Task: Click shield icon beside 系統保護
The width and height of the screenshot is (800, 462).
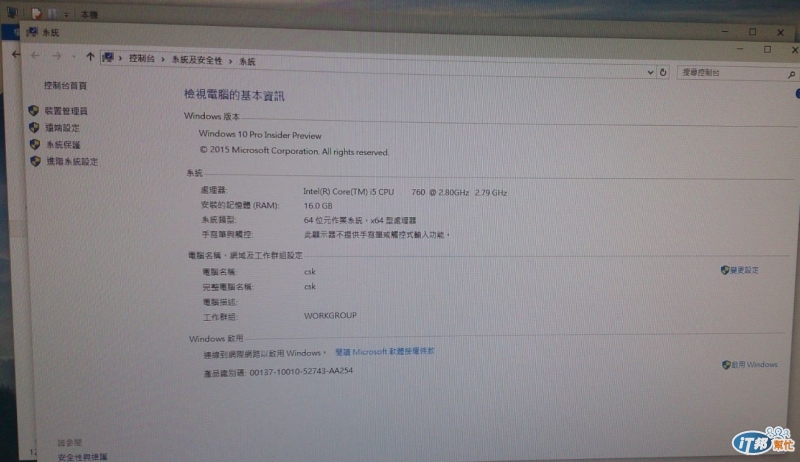Action: [x=35, y=144]
